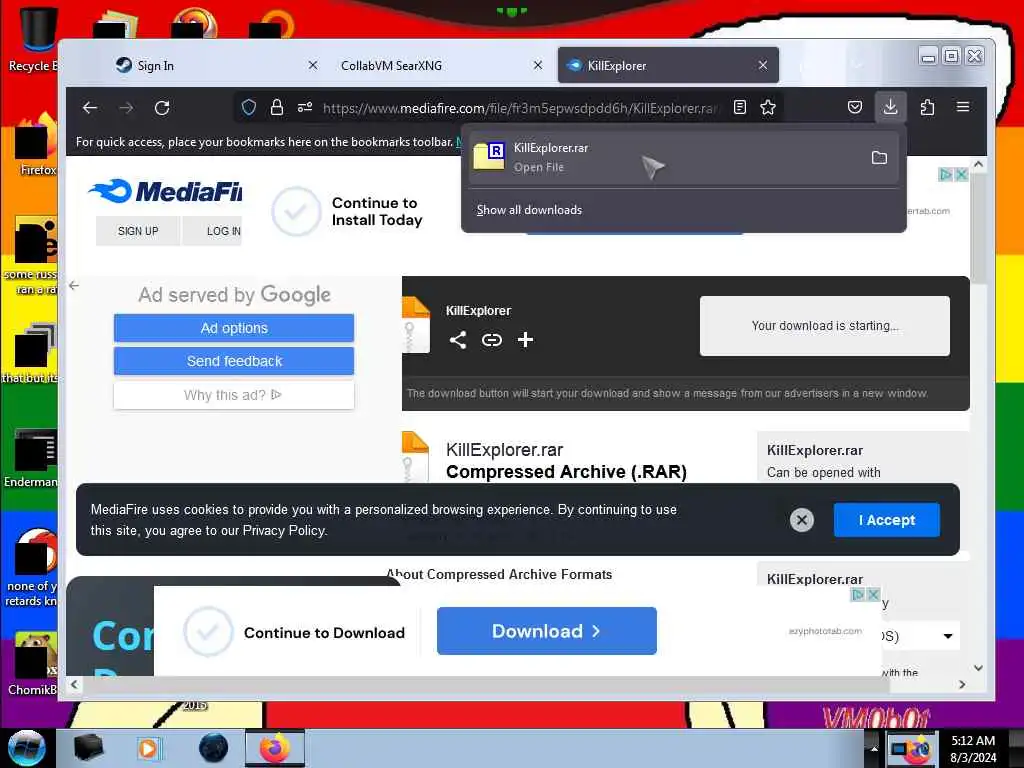The image size is (1024, 768).
Task: Open the Firefox taskbar button
Action: click(x=275, y=748)
